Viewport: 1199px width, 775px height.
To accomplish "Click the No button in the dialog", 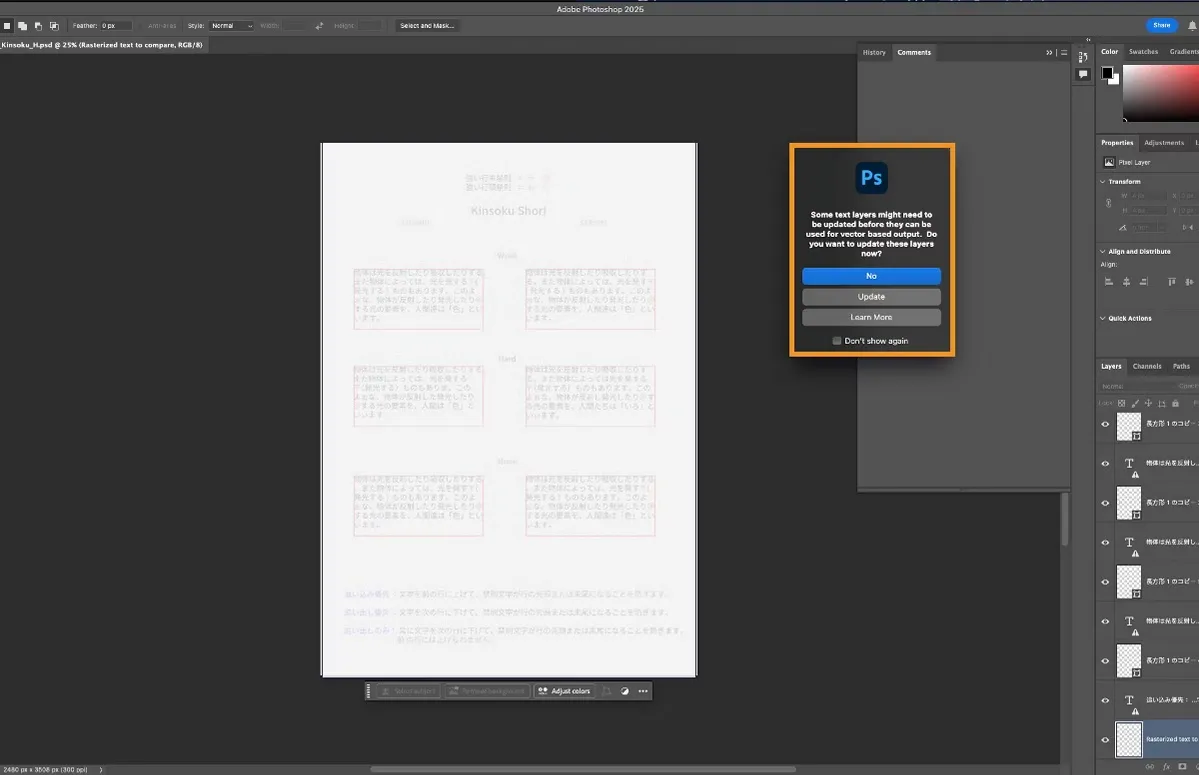I will coord(871,276).
